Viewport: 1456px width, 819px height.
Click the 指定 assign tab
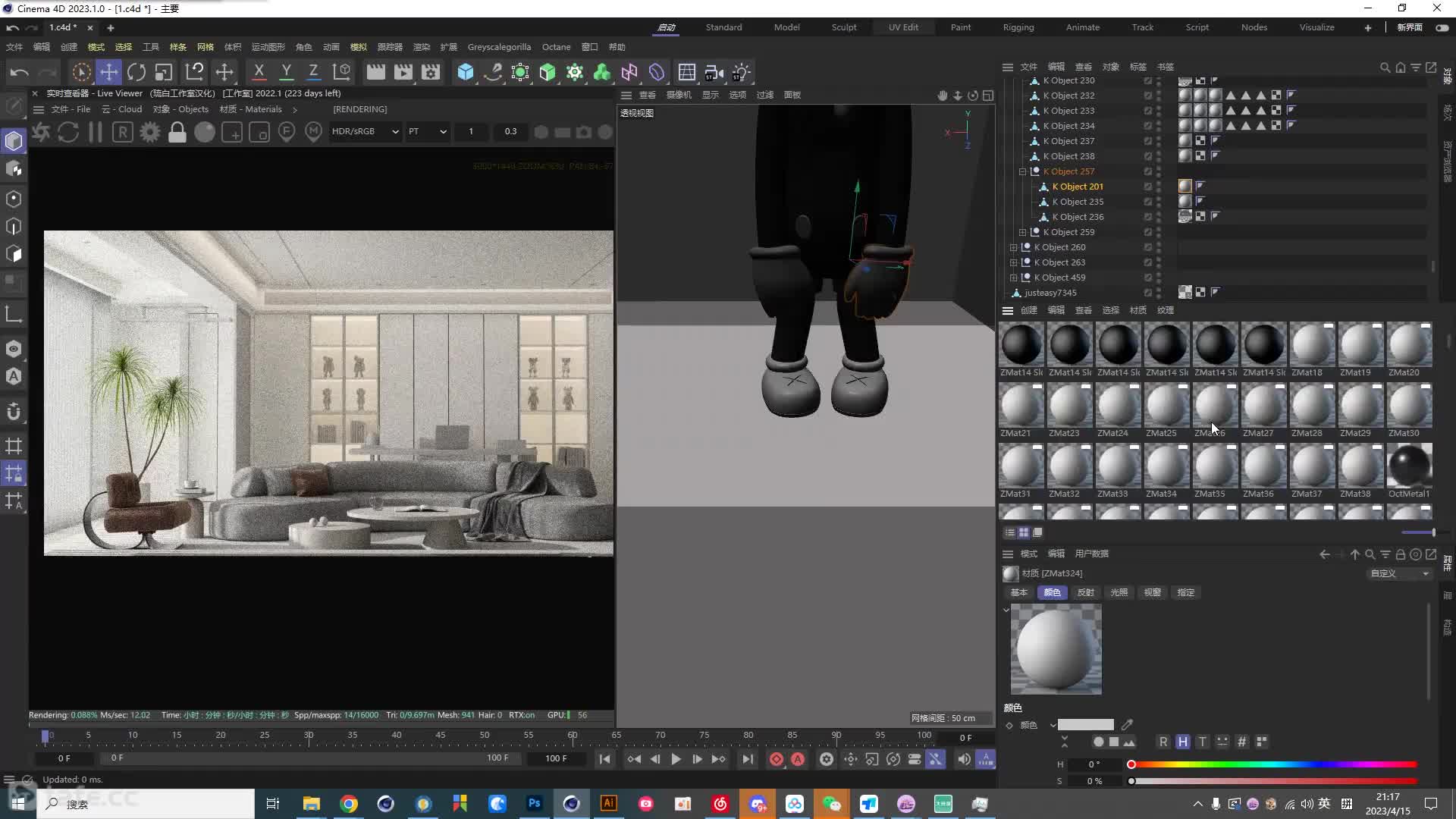pyautogui.click(x=1185, y=592)
